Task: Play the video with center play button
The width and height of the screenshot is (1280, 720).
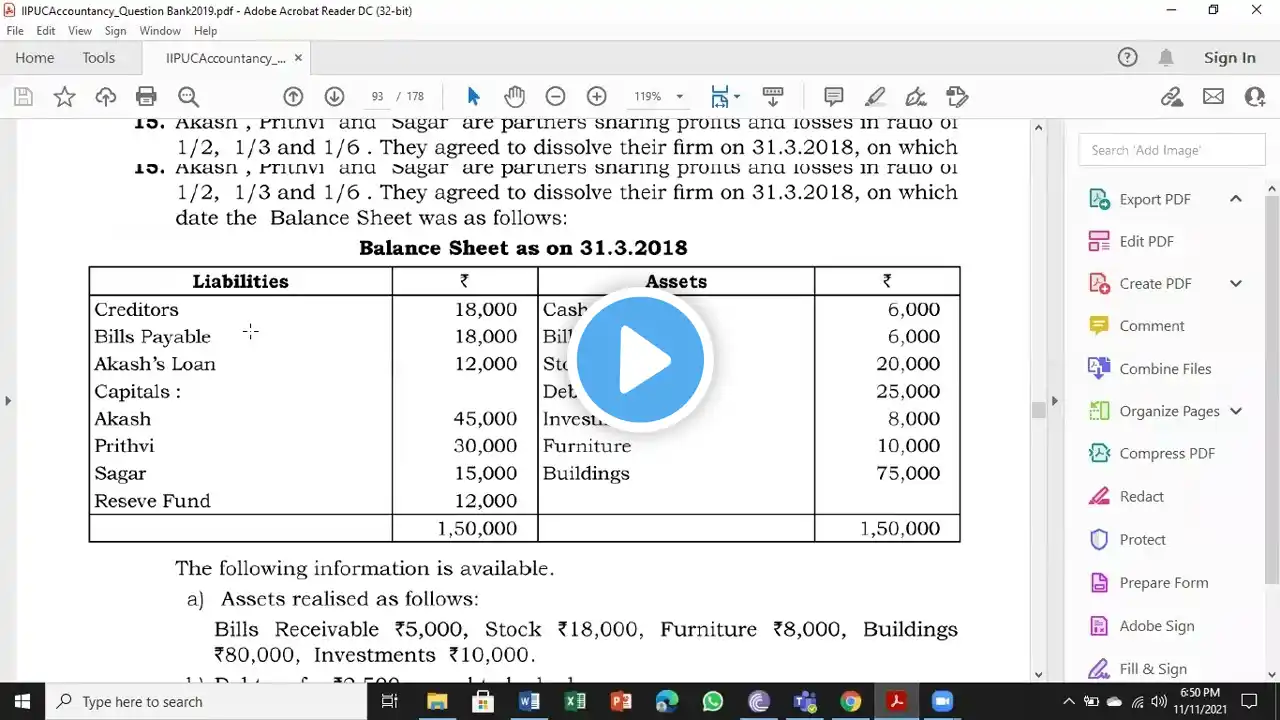Action: point(640,360)
